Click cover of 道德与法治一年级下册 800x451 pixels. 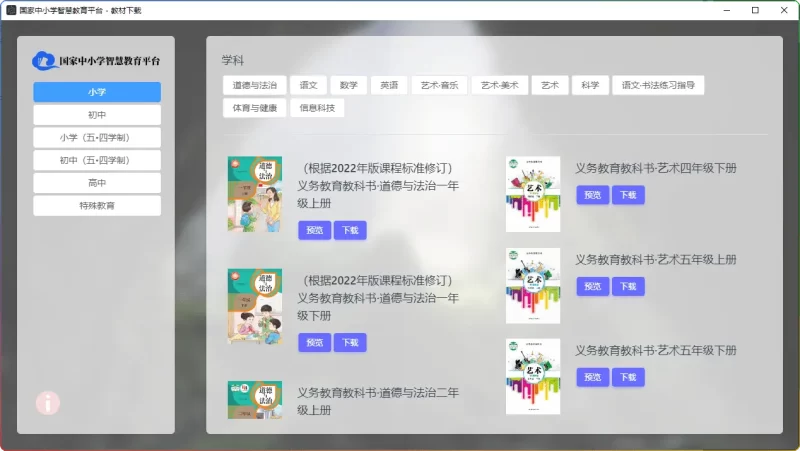(x=255, y=306)
